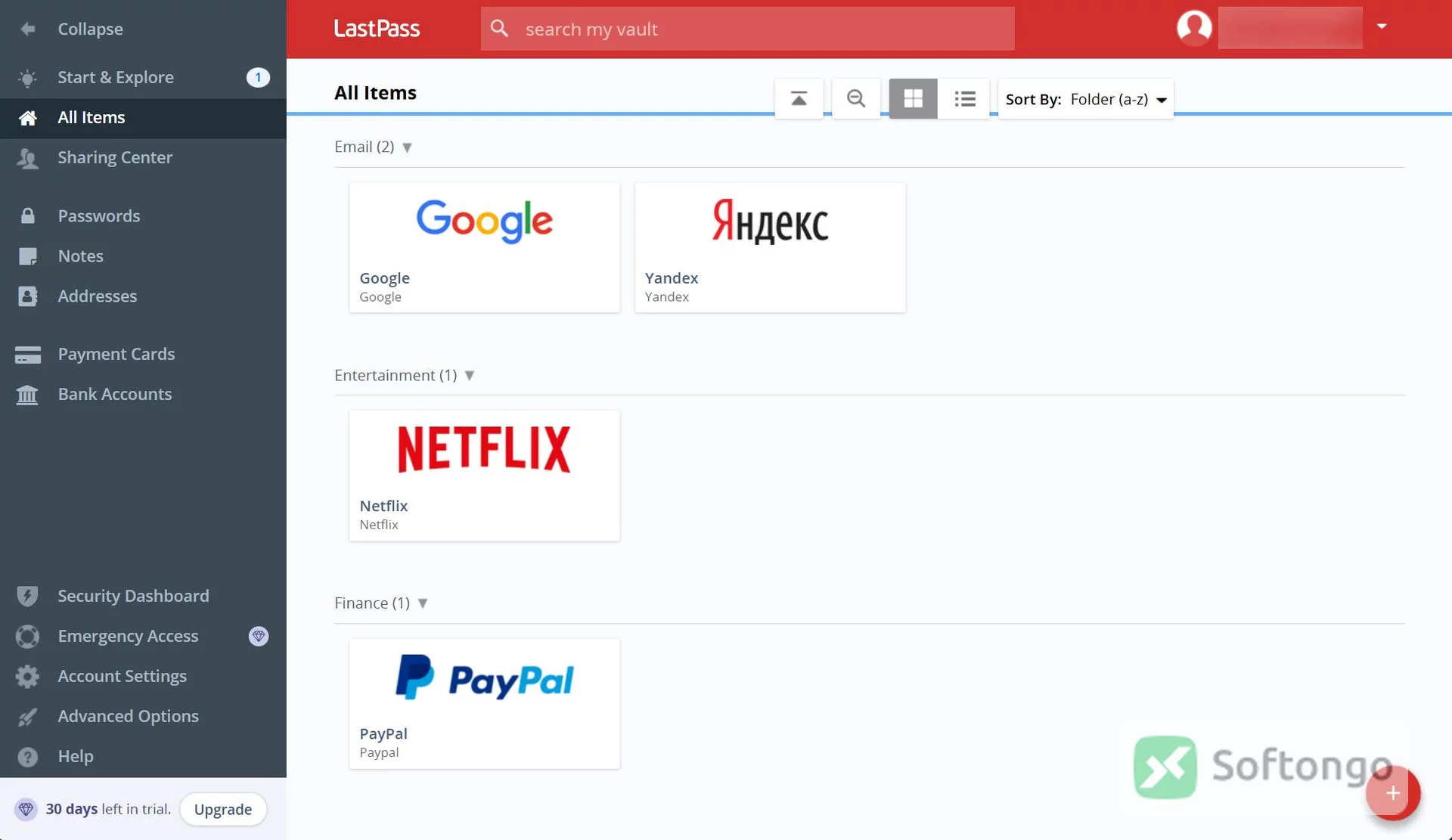The height and width of the screenshot is (840, 1452).
Task: Click the Notes sticky-note icon
Action: 27,256
